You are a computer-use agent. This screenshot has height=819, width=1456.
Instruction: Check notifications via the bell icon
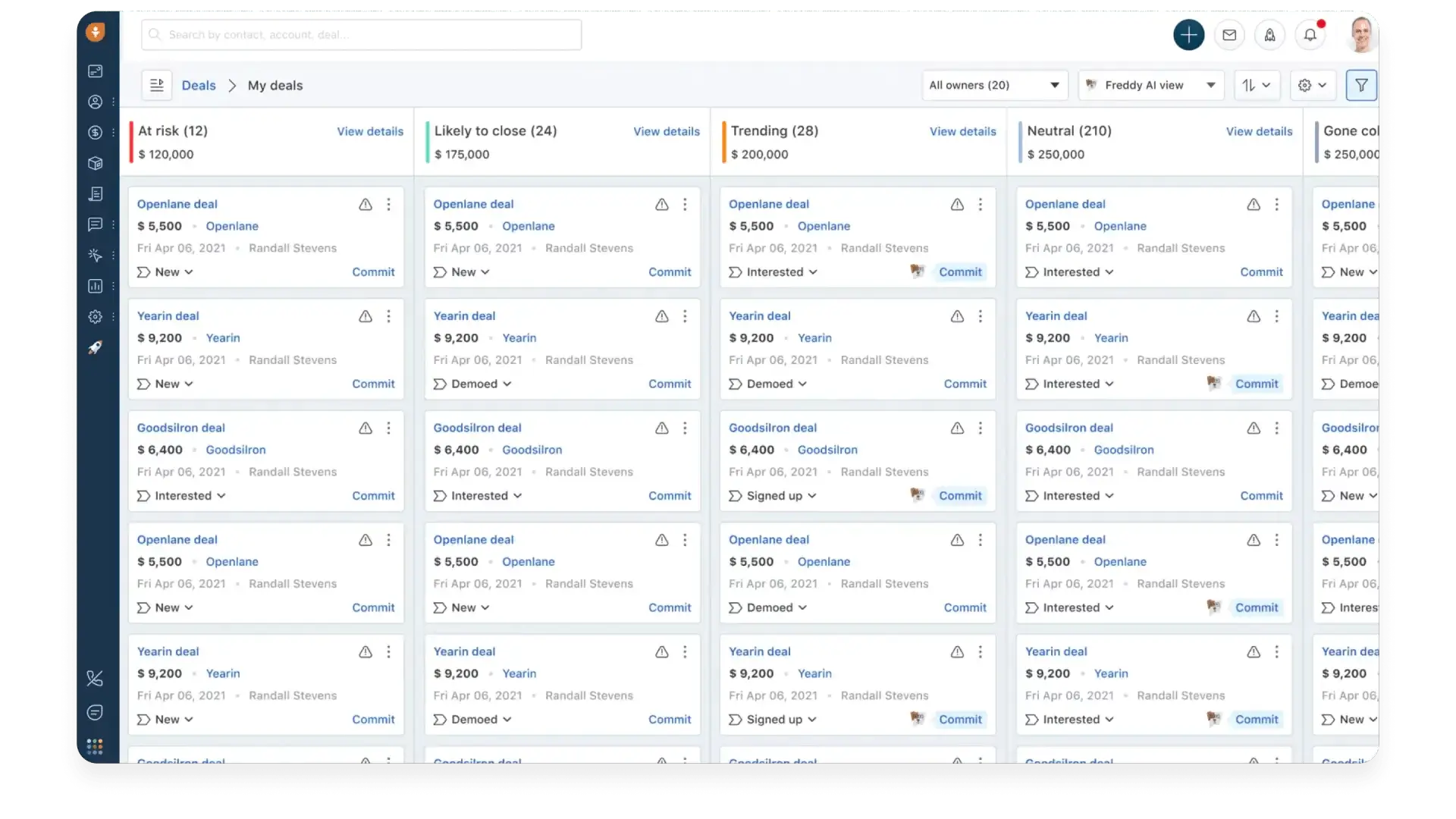tap(1311, 35)
